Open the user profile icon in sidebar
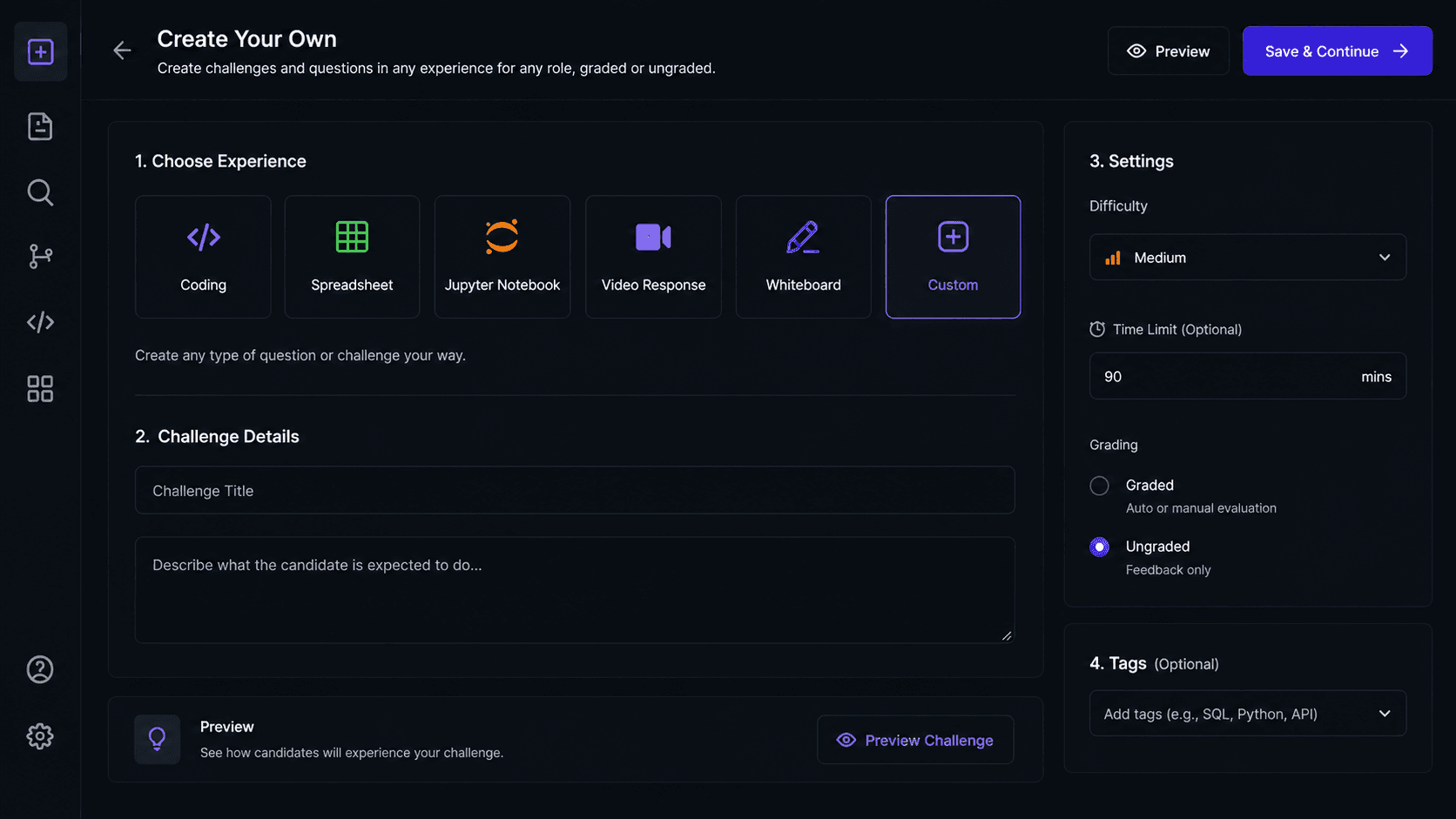The height and width of the screenshot is (819, 1456). 40,669
